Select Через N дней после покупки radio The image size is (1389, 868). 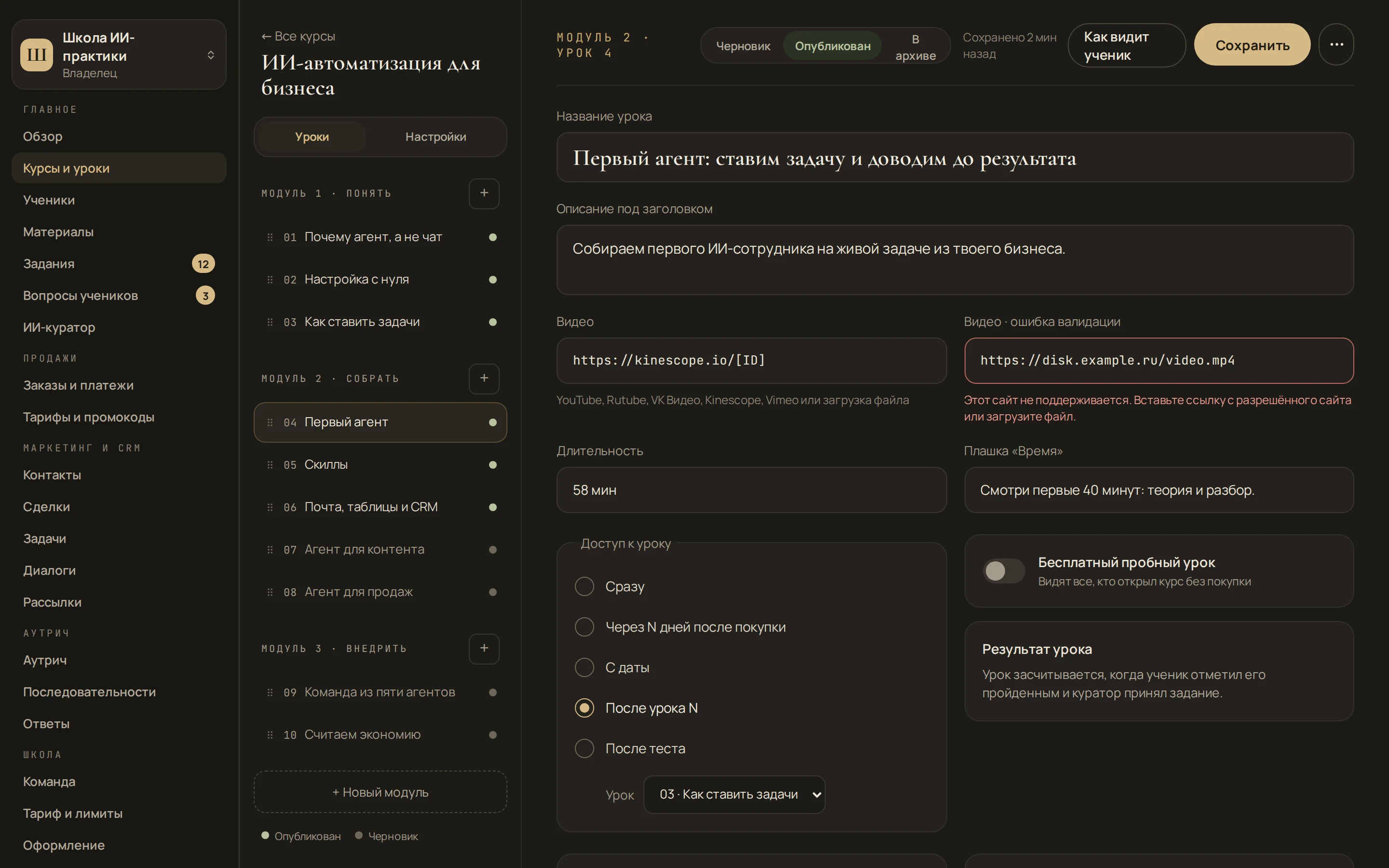click(585, 627)
